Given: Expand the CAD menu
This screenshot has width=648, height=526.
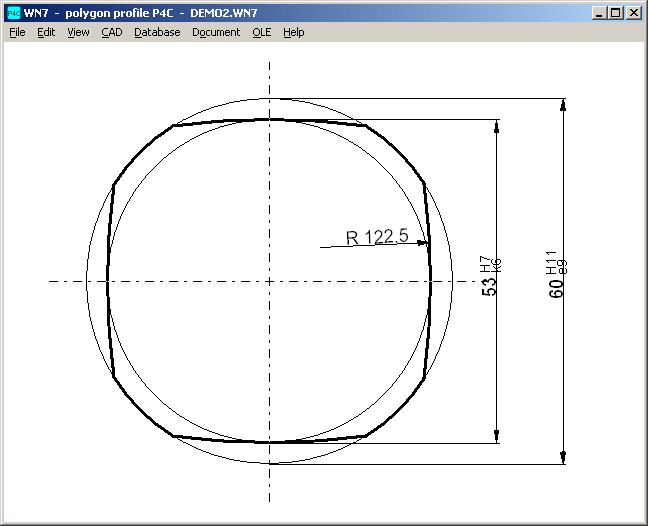Looking at the screenshot, I should tap(111, 32).
